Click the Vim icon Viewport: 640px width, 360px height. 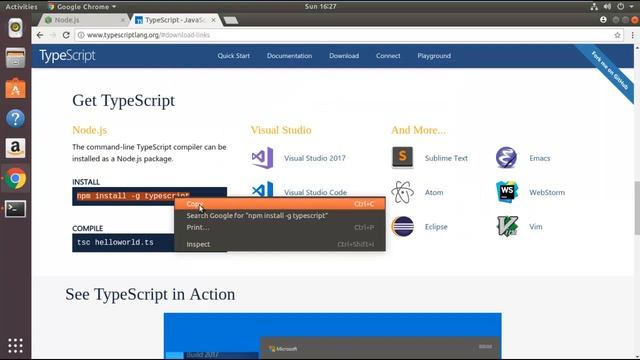coord(507,226)
